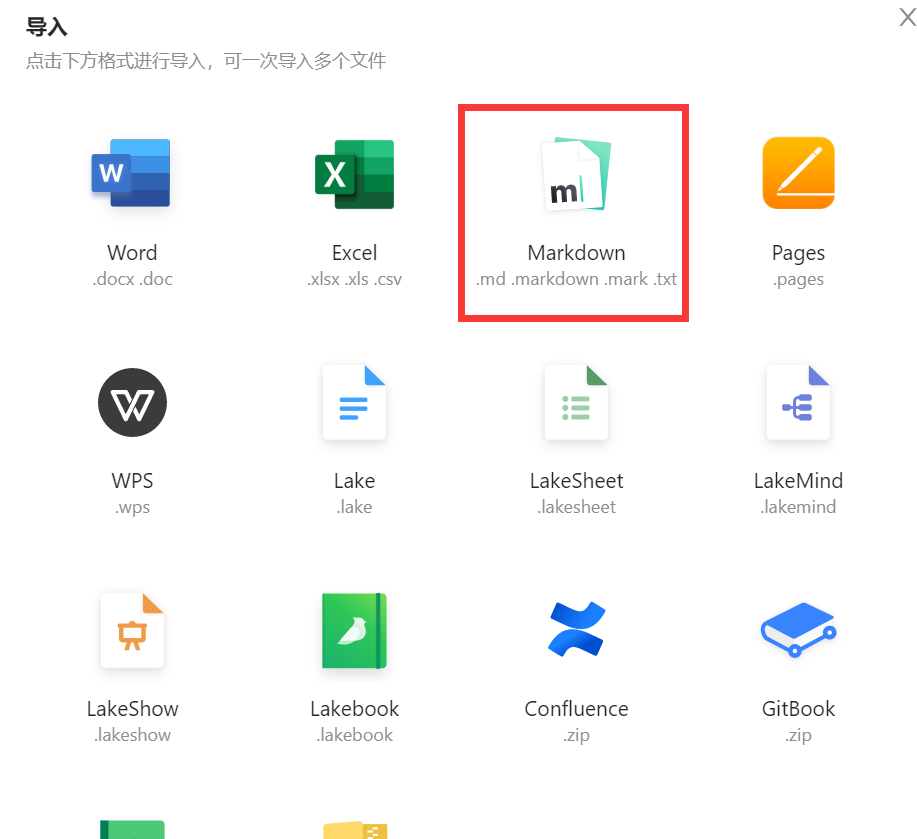
Task: Click the 导入 dialog title
Action: pos(47,27)
